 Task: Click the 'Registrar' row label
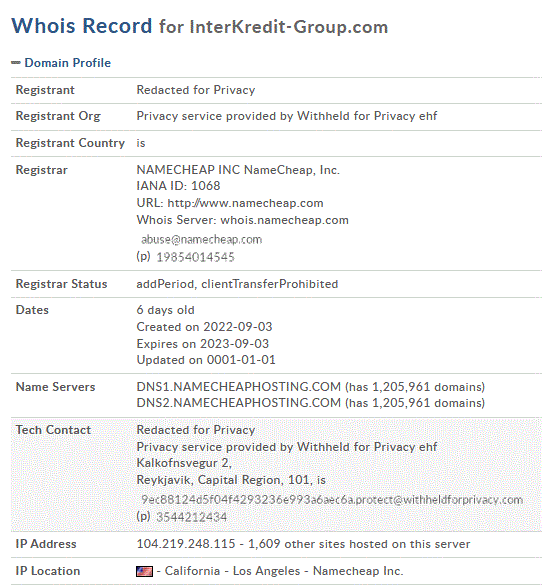41,170
